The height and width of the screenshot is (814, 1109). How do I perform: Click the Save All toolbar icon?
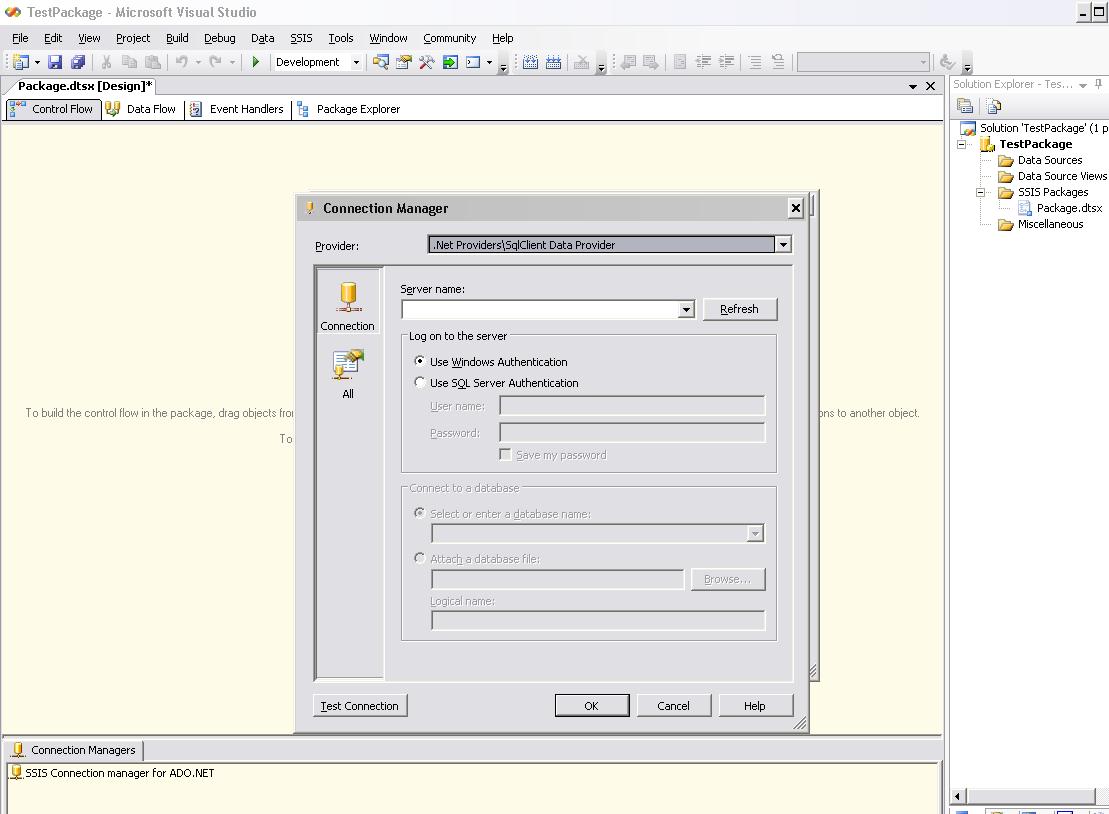78,62
